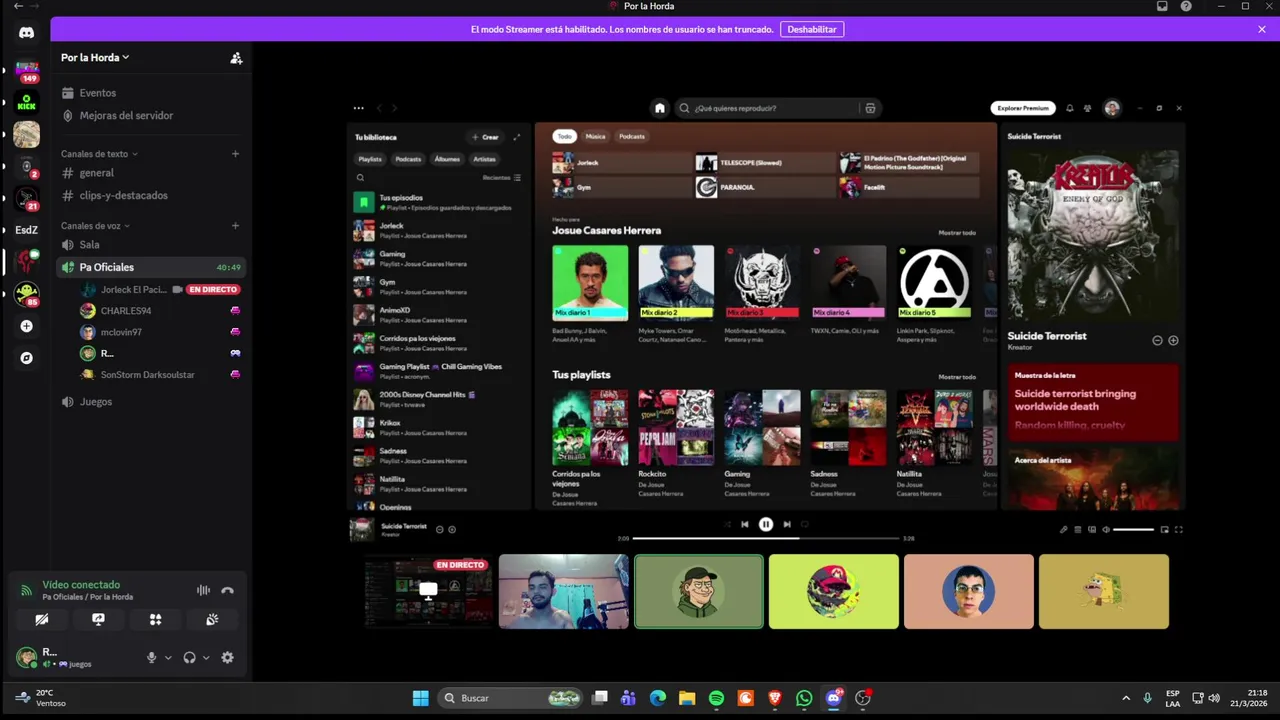Open Discover servers compass icon

pos(26,358)
